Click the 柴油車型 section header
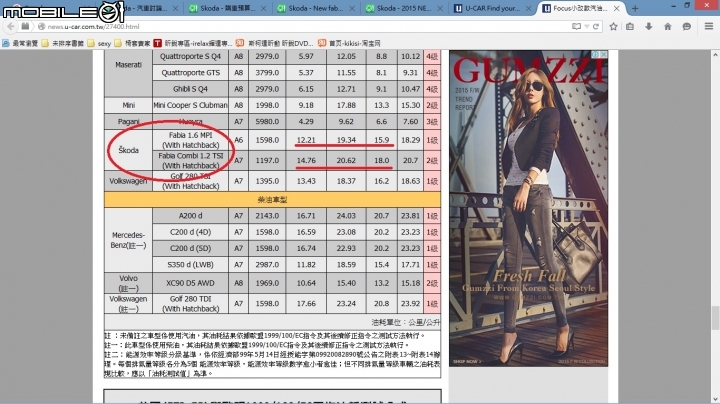The height and width of the screenshot is (404, 720). pos(272,199)
